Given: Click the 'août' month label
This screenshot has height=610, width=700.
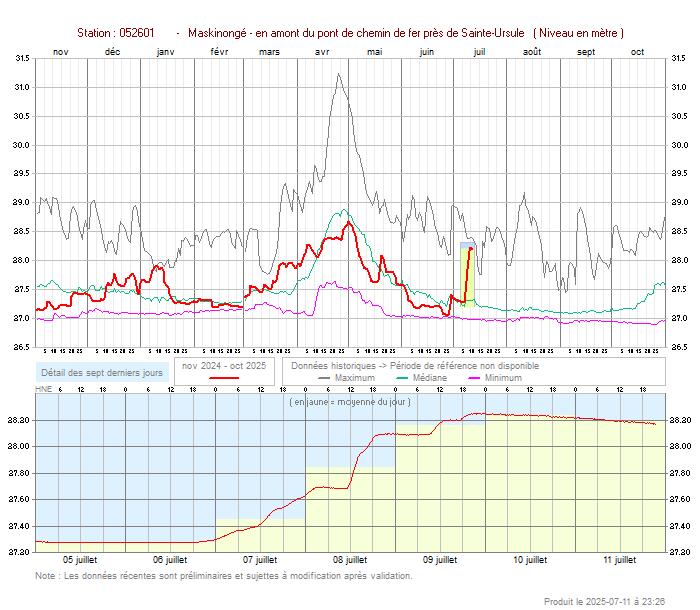Looking at the screenshot, I should (532, 52).
